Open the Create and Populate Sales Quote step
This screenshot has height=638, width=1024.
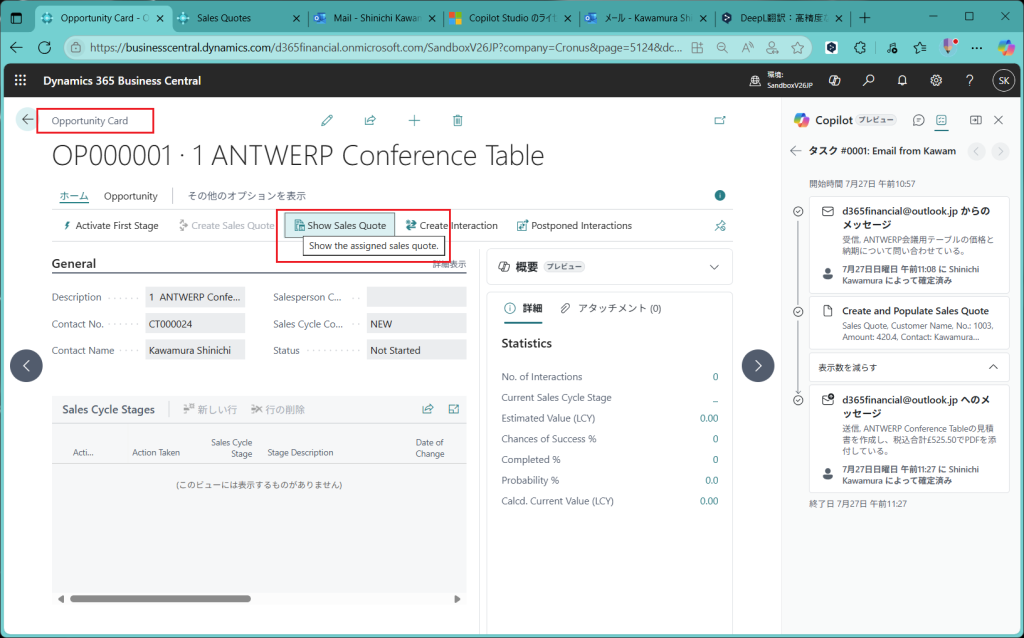(x=909, y=323)
